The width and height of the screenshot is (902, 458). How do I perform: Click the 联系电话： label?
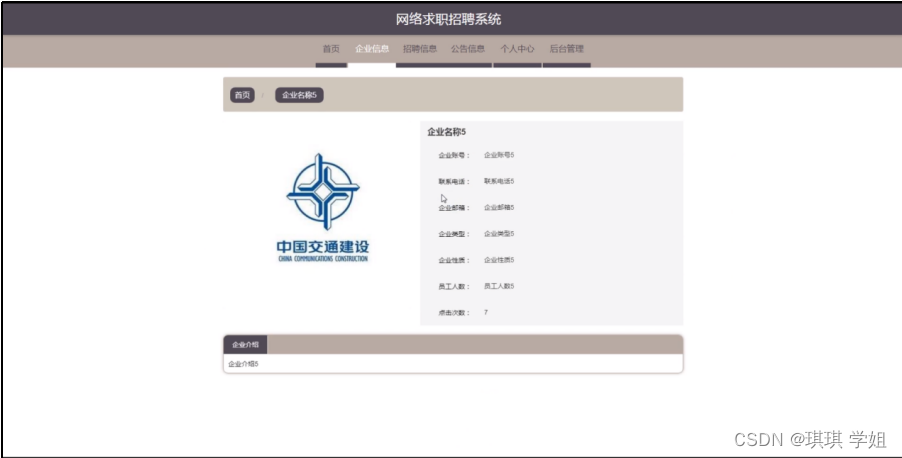tap(454, 181)
